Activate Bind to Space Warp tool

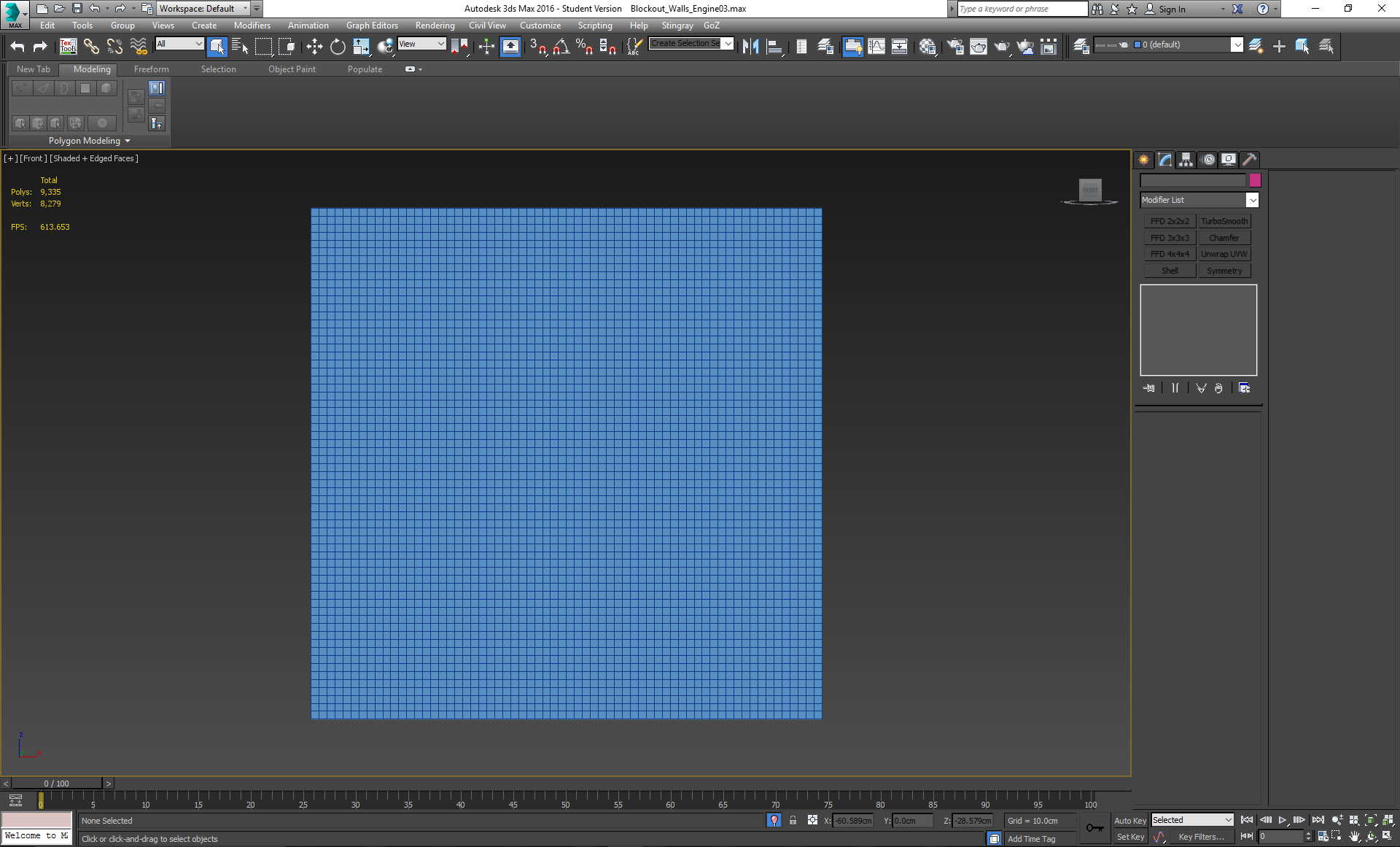138,47
